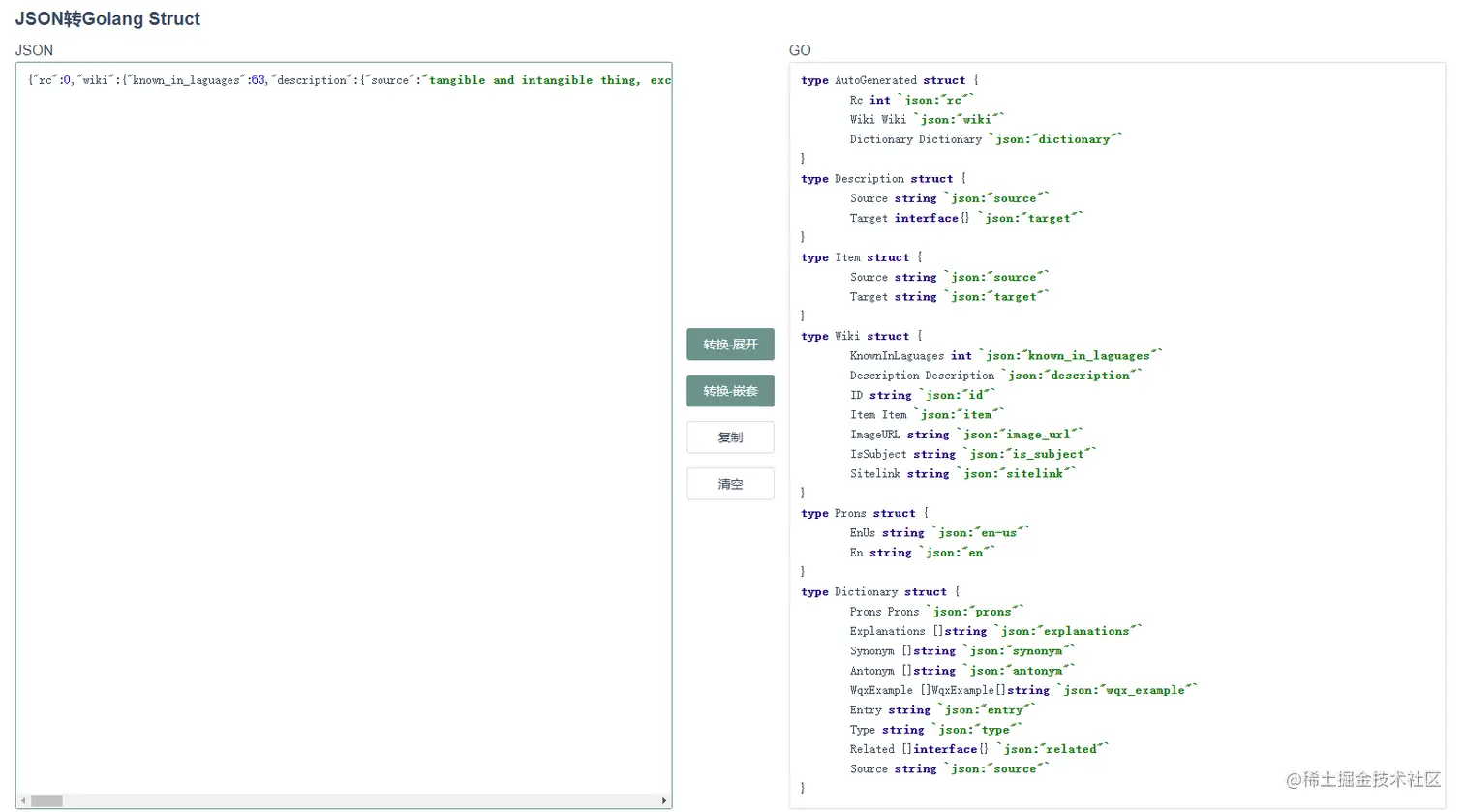Screen dimensions: 1464x812
Task: Click the 'type AutoGenerated struct' line
Action: pyautogui.click(x=890, y=80)
